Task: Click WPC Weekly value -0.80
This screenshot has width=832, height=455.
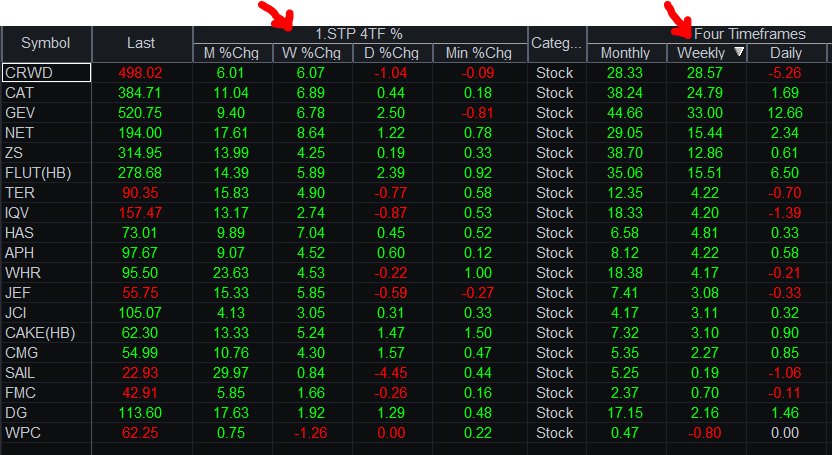Action: click(x=705, y=433)
